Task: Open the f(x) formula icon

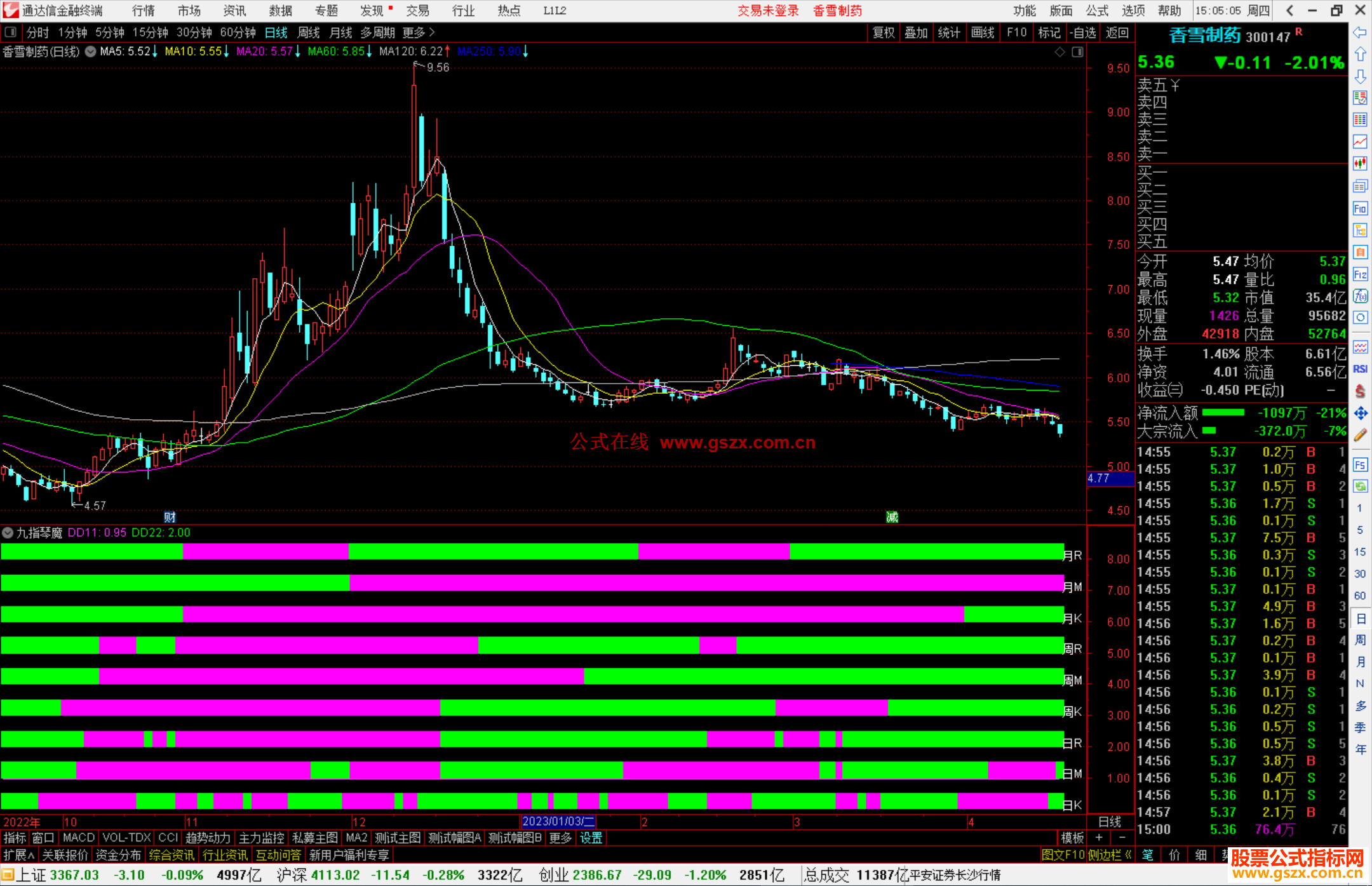Action: point(1360,296)
